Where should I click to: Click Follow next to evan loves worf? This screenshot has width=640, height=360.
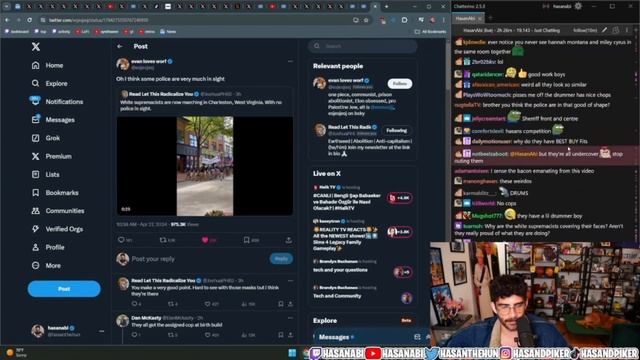400,84
